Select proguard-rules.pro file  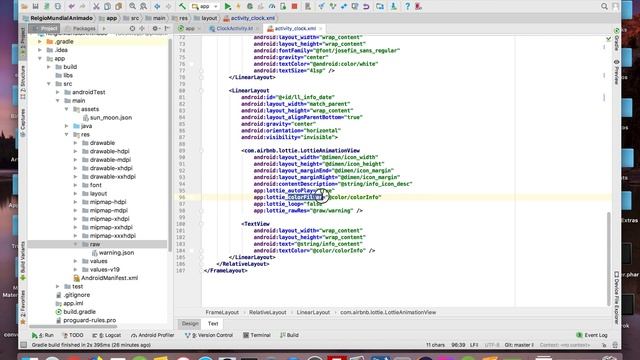click(86, 320)
